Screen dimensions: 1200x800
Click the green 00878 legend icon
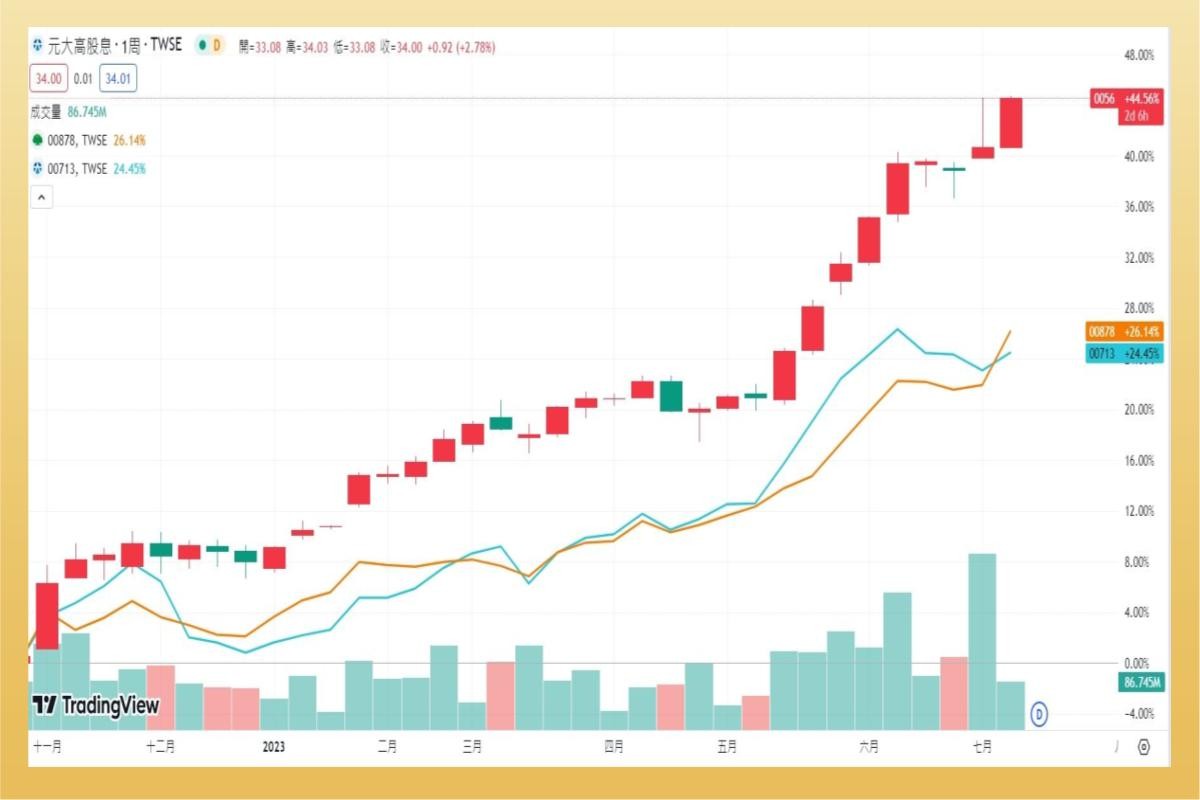click(39, 140)
